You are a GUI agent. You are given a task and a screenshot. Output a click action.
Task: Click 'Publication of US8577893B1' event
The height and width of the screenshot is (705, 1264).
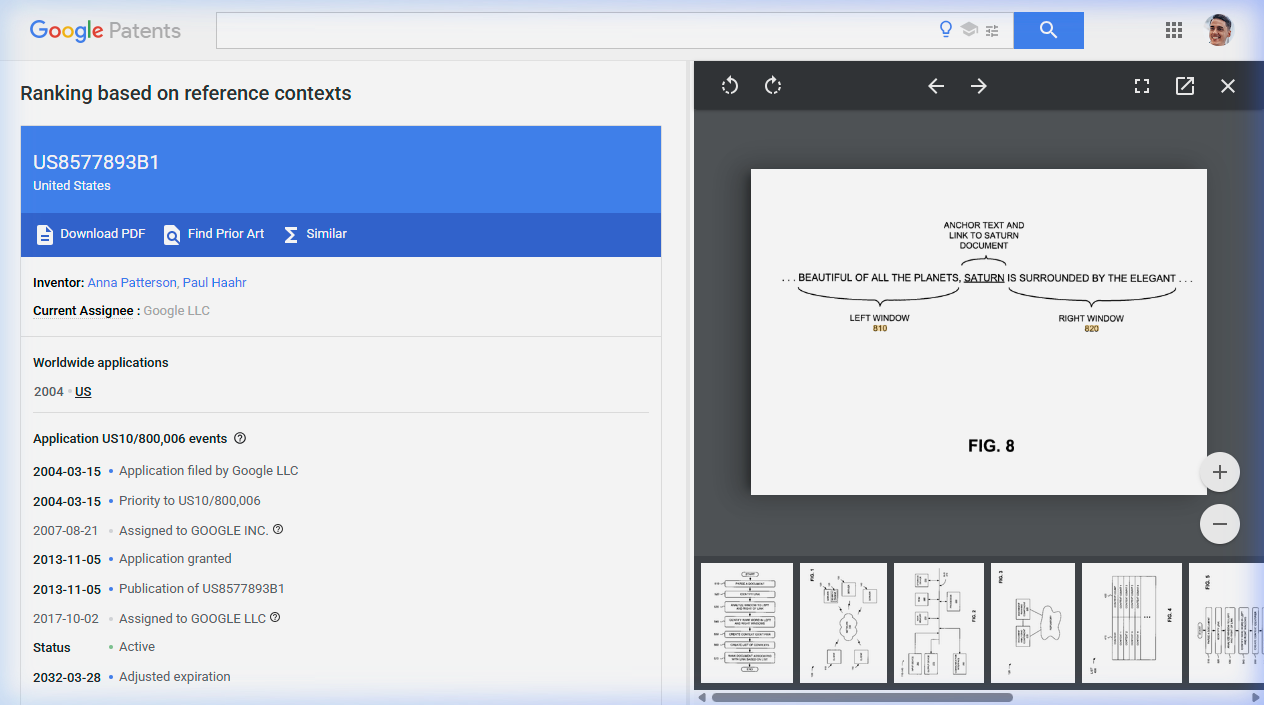point(202,589)
